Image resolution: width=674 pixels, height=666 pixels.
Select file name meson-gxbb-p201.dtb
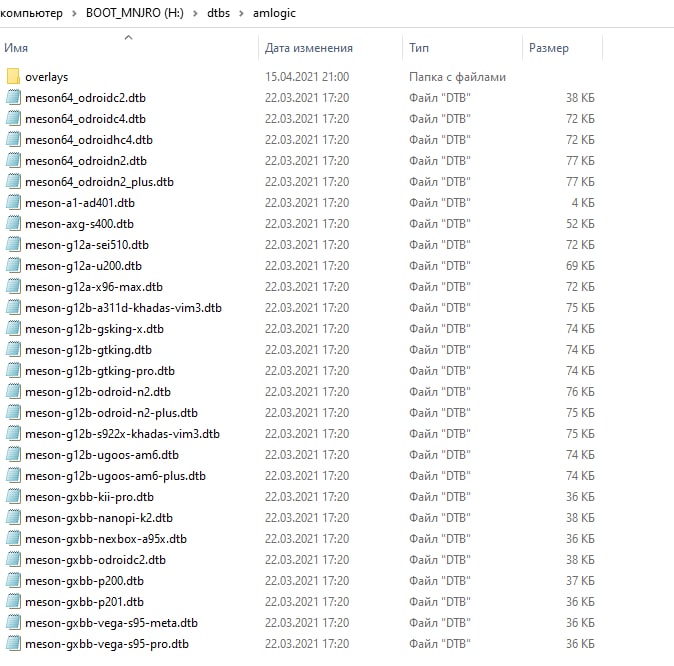tap(84, 602)
